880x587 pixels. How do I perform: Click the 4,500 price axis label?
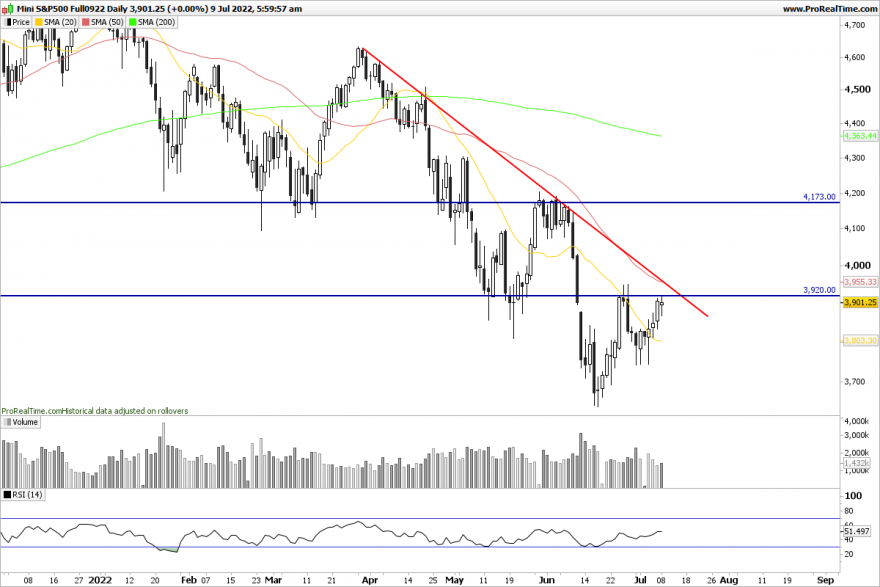point(858,89)
